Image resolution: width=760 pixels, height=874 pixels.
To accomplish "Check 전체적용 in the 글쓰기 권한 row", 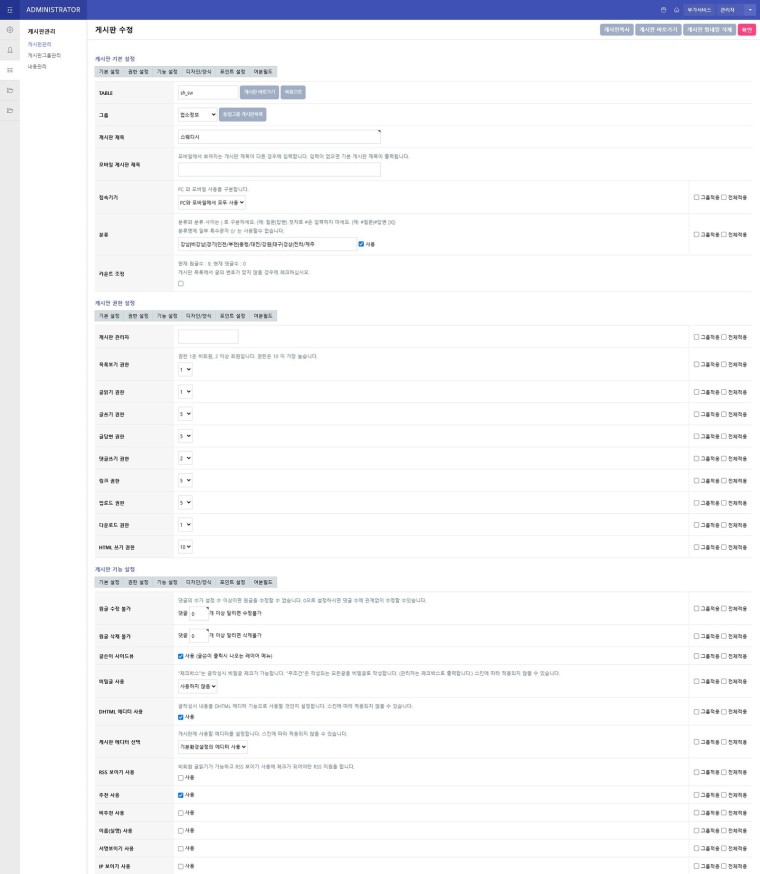I will tap(724, 414).
